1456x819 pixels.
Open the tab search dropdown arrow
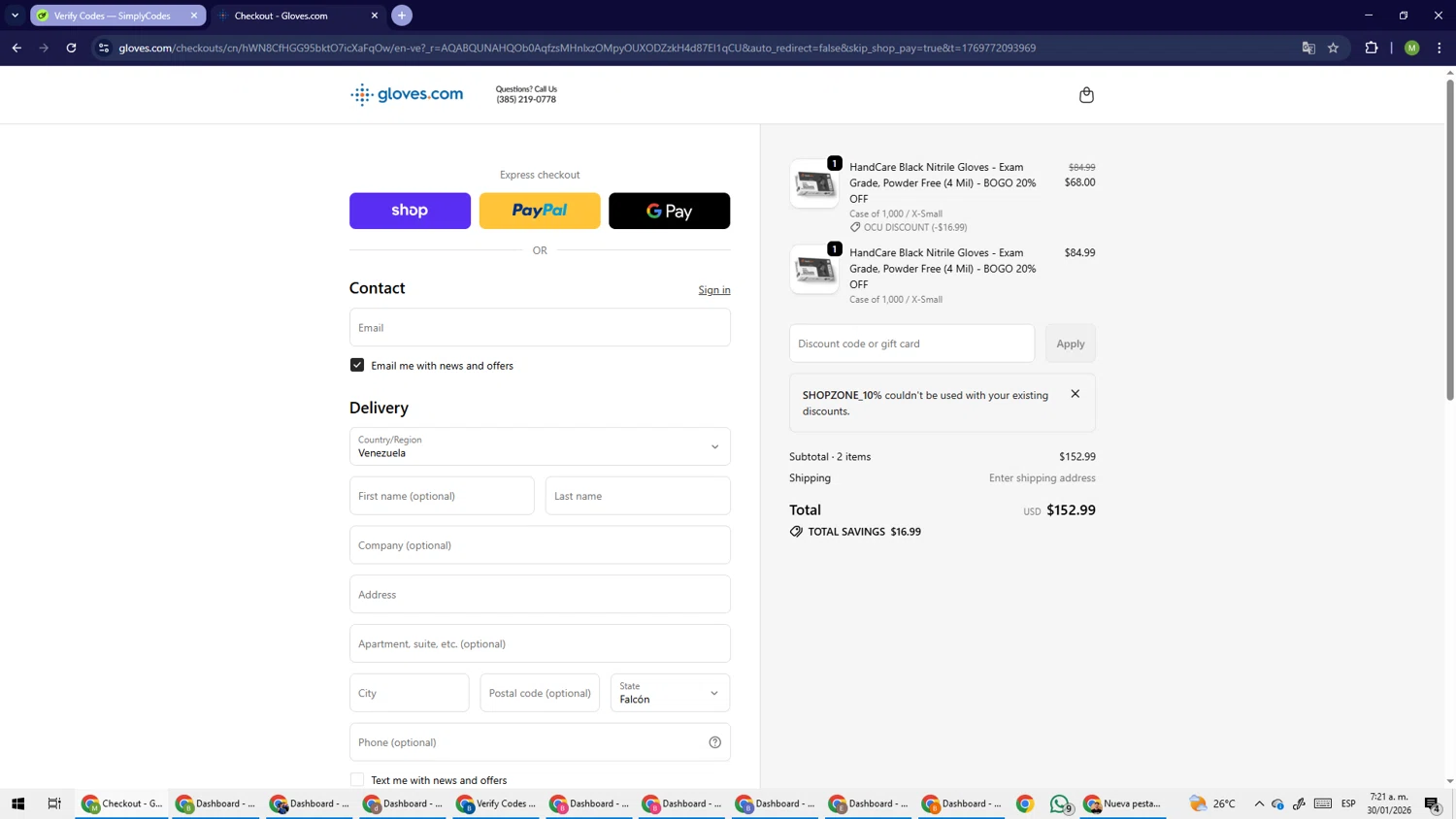click(15, 16)
